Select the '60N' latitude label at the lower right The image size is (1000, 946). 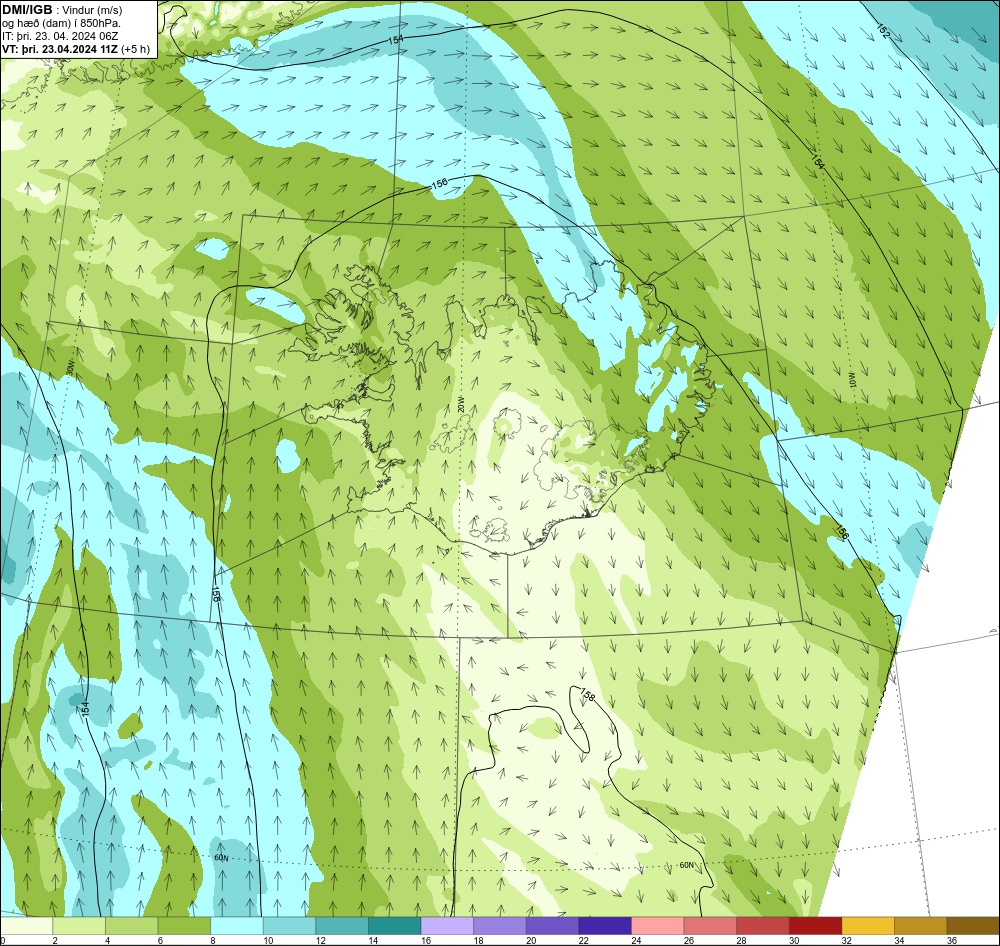686,865
